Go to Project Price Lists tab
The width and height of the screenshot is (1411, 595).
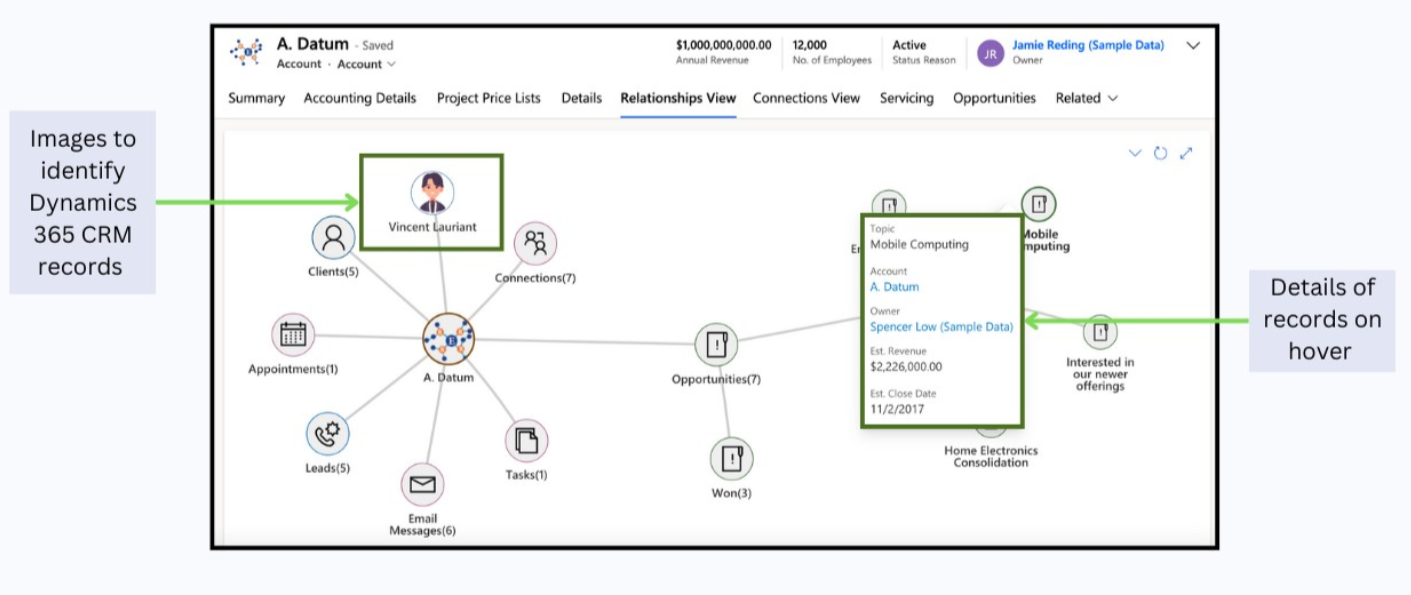[x=489, y=98]
